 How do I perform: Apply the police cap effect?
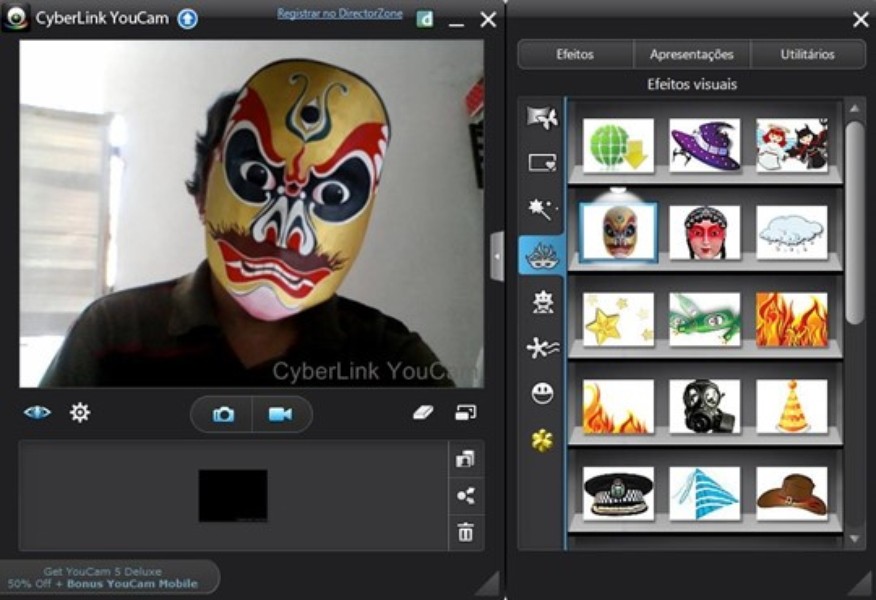coord(618,494)
